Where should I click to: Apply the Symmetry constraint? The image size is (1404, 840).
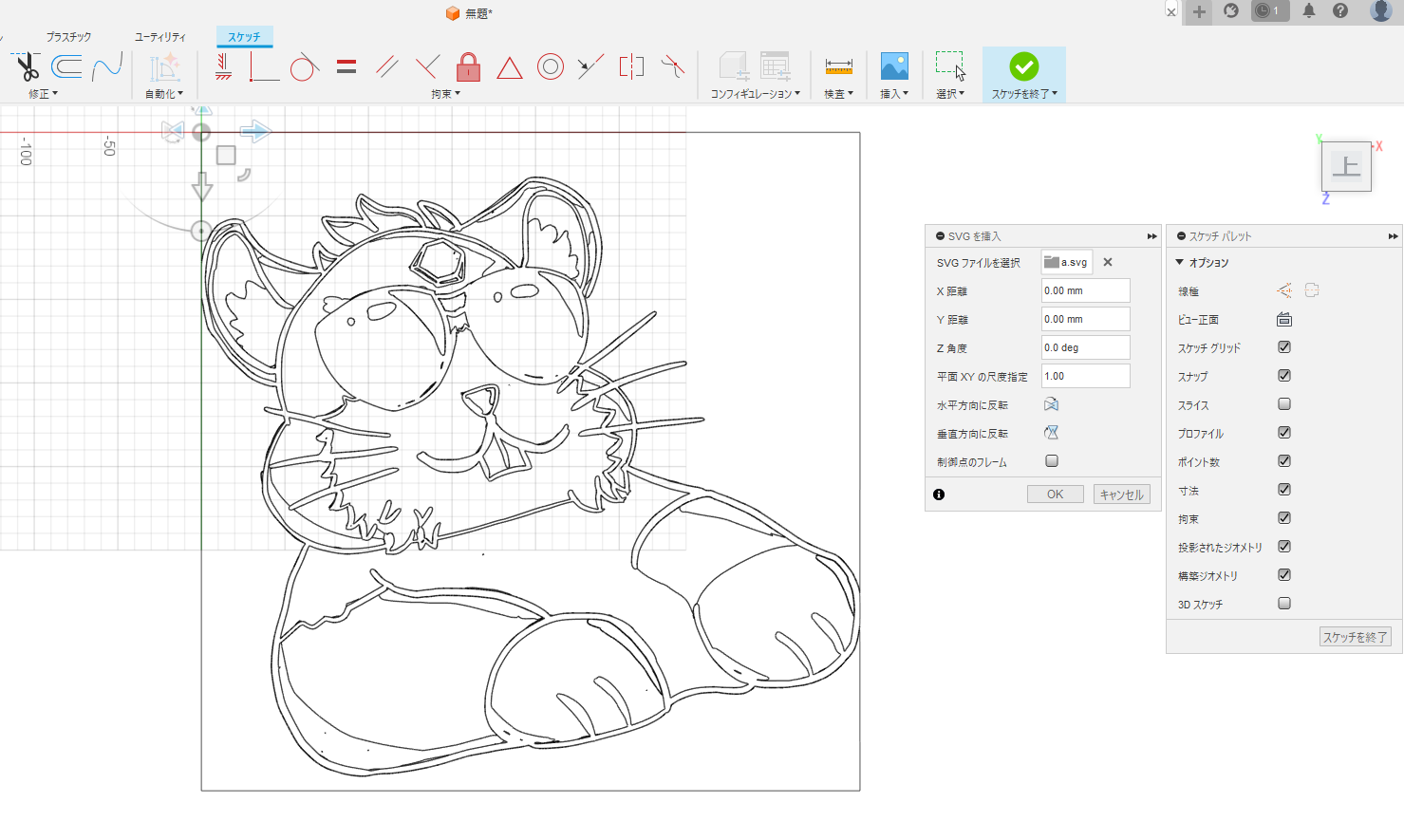pyautogui.click(x=631, y=66)
